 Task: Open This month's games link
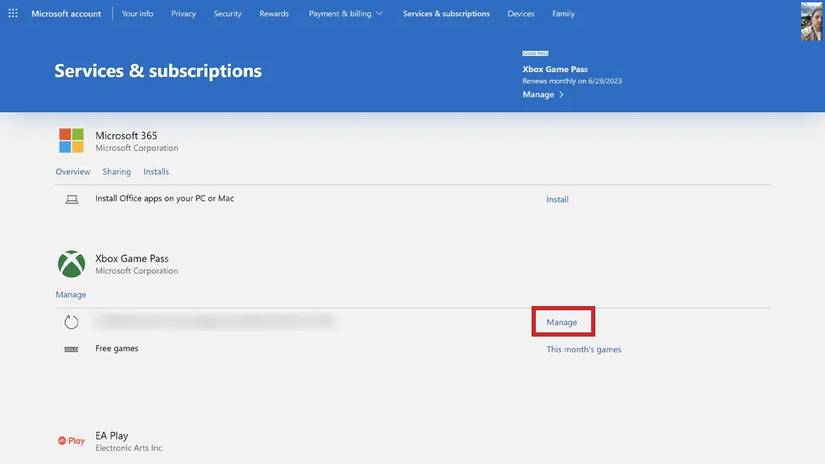pyautogui.click(x=583, y=349)
